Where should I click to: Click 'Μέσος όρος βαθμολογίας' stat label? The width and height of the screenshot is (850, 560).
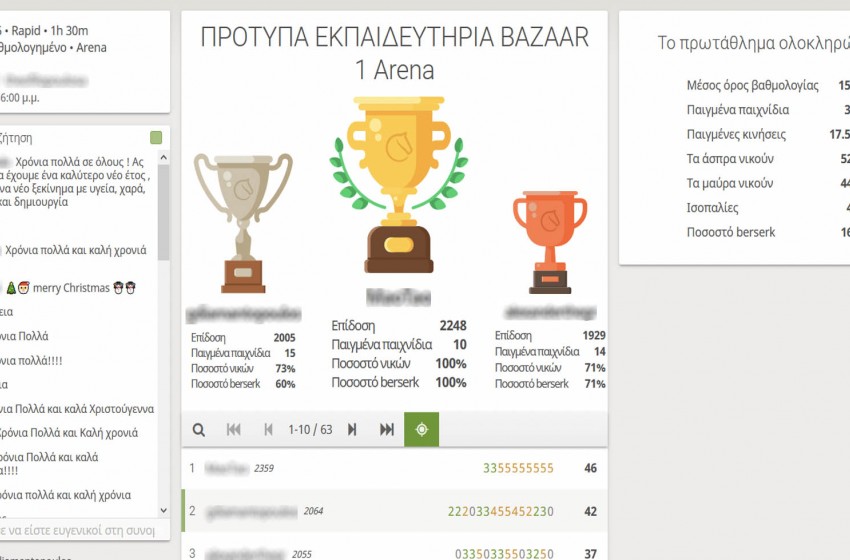tap(752, 85)
